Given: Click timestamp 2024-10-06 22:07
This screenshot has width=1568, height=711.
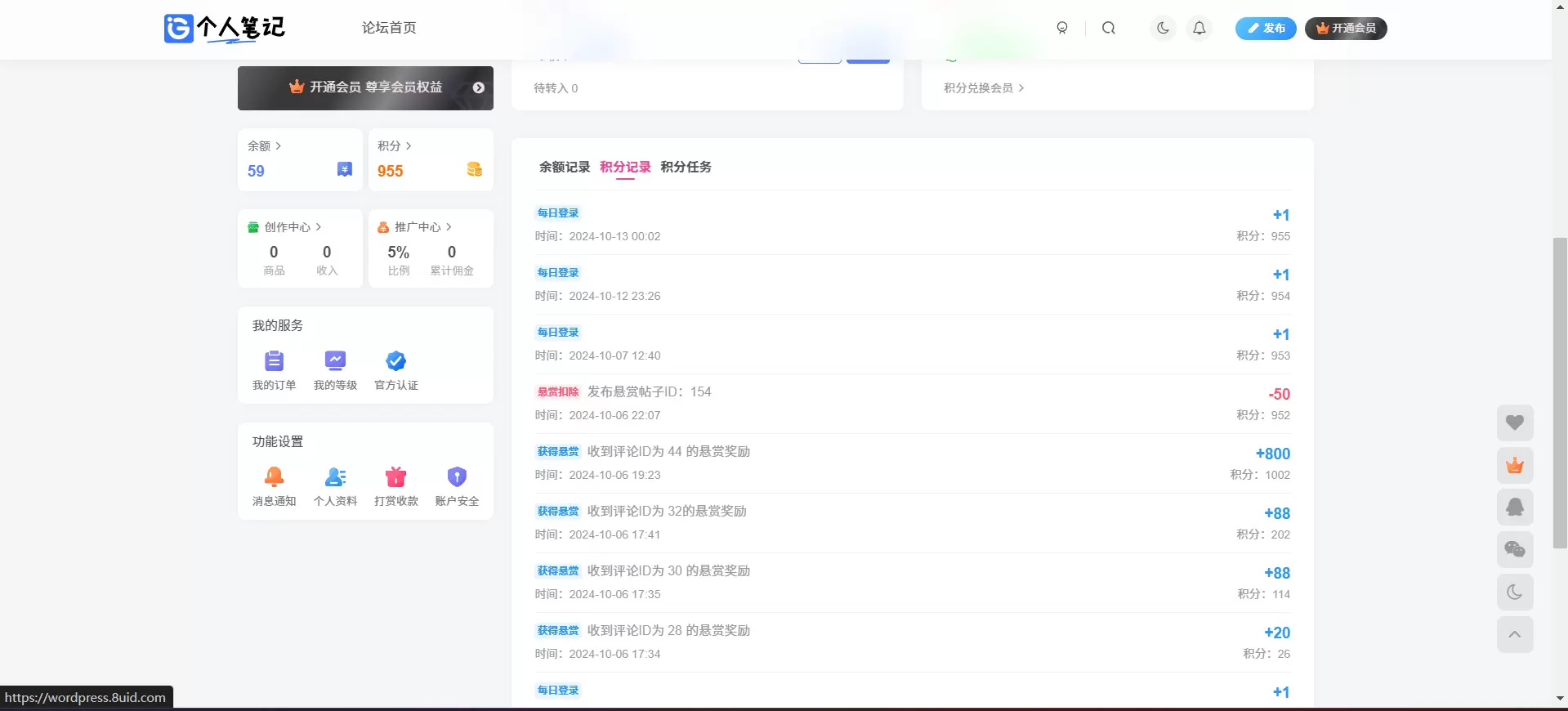Looking at the screenshot, I should [x=614, y=415].
